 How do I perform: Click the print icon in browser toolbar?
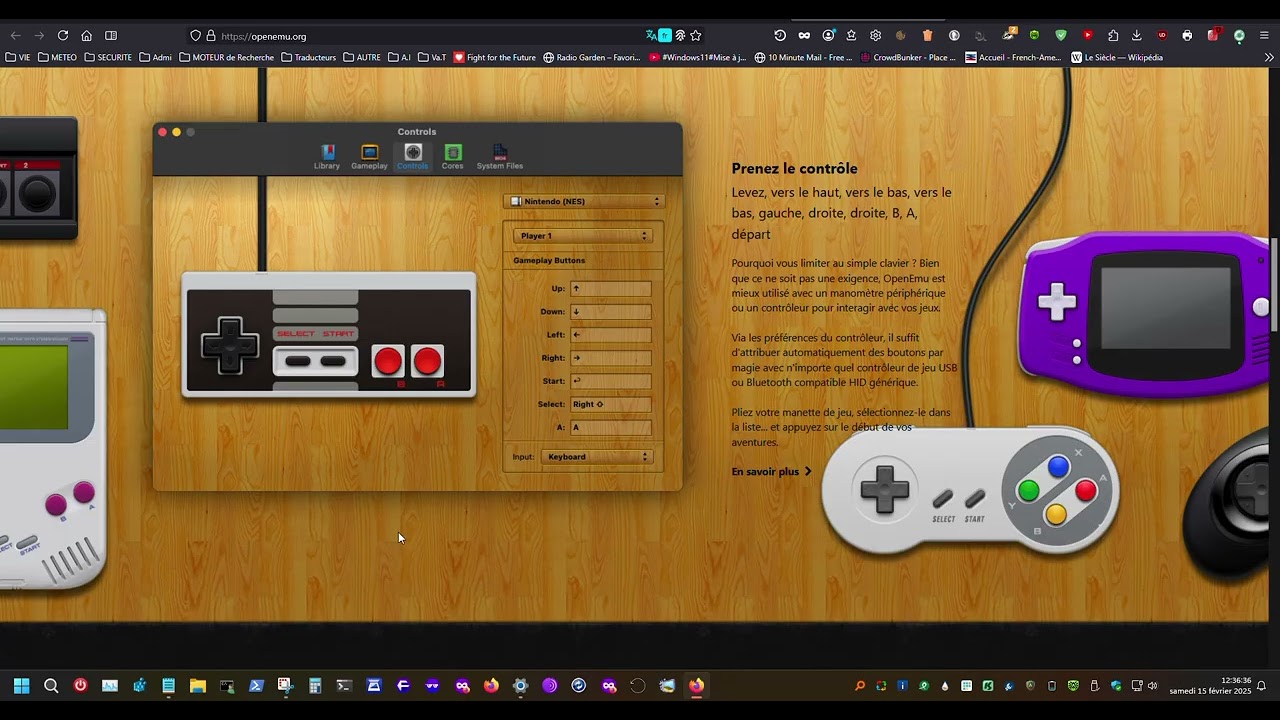coord(1187,35)
